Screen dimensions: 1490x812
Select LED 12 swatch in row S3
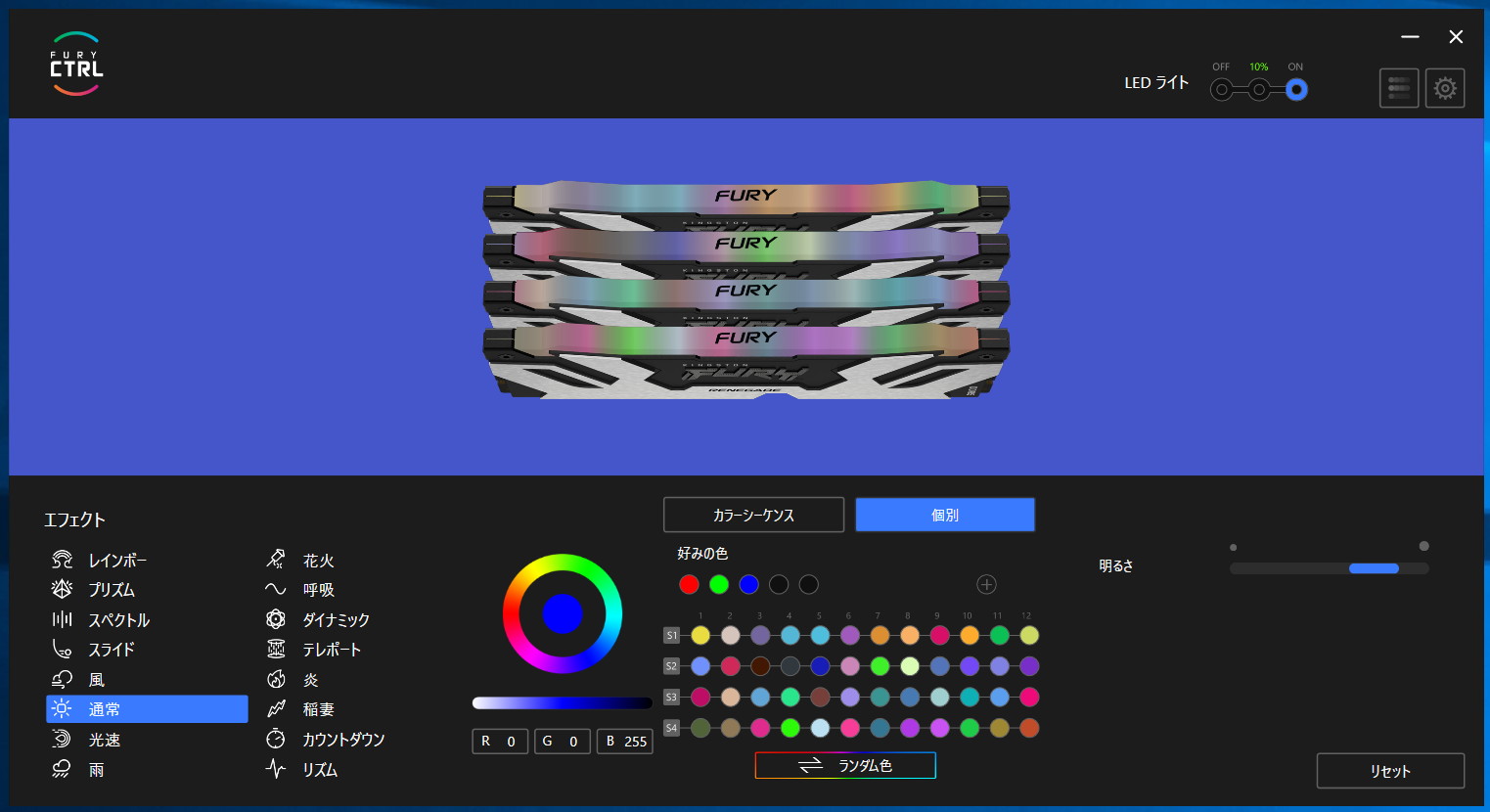(1029, 697)
